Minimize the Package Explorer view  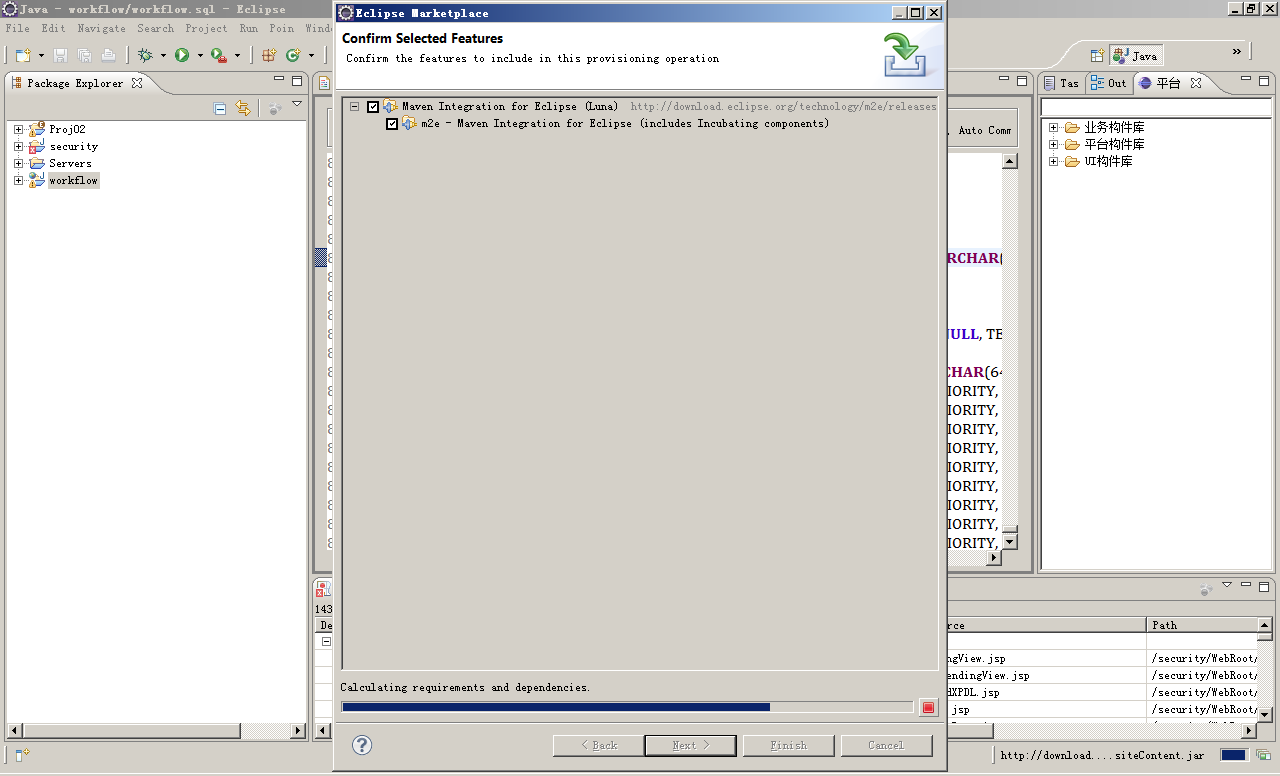(x=279, y=80)
